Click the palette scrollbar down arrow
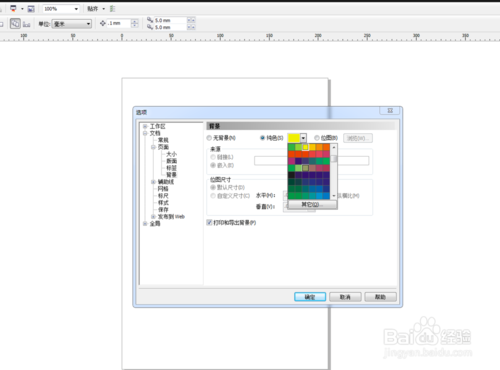 334,196
